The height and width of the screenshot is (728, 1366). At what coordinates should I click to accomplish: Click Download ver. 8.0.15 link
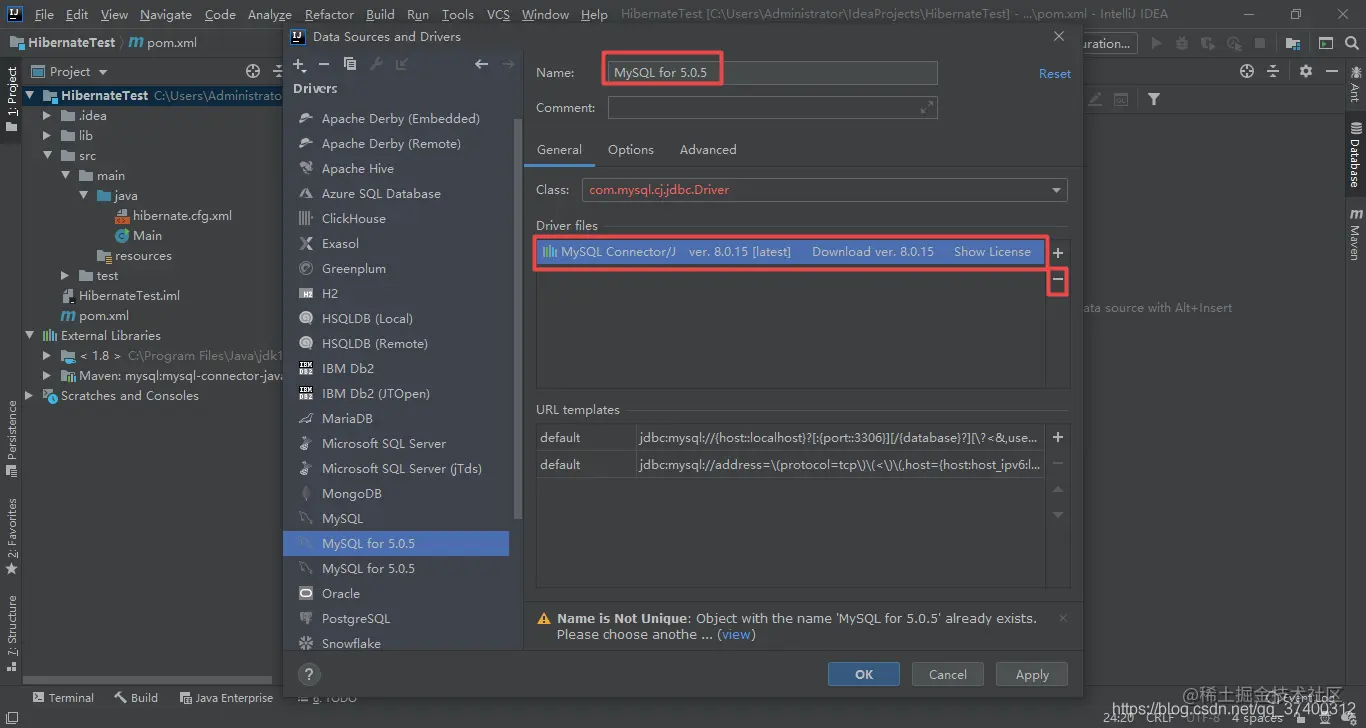click(872, 252)
